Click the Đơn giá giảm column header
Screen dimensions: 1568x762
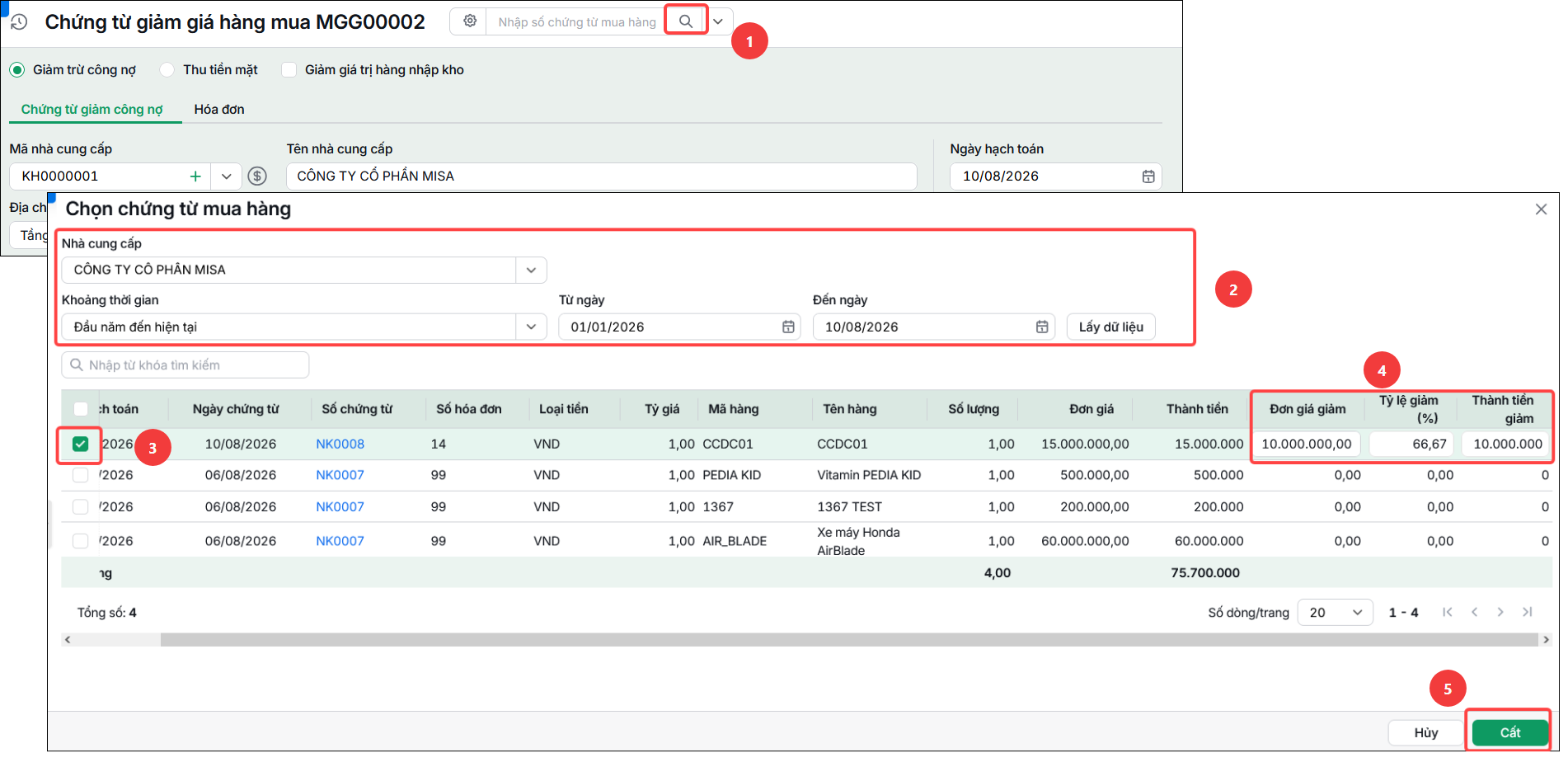pos(1307,410)
